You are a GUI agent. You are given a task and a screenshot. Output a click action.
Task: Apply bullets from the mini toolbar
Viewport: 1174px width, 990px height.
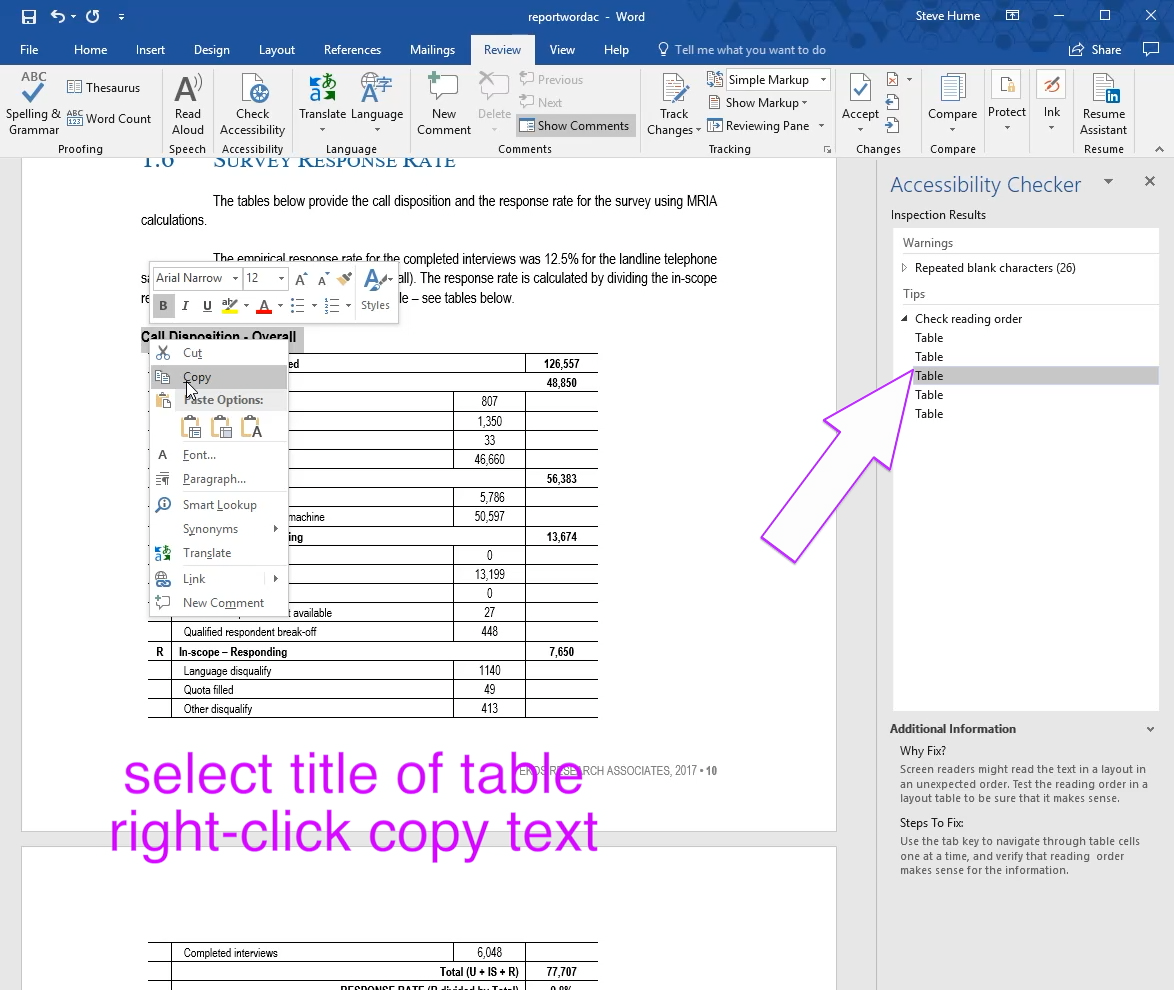click(297, 306)
